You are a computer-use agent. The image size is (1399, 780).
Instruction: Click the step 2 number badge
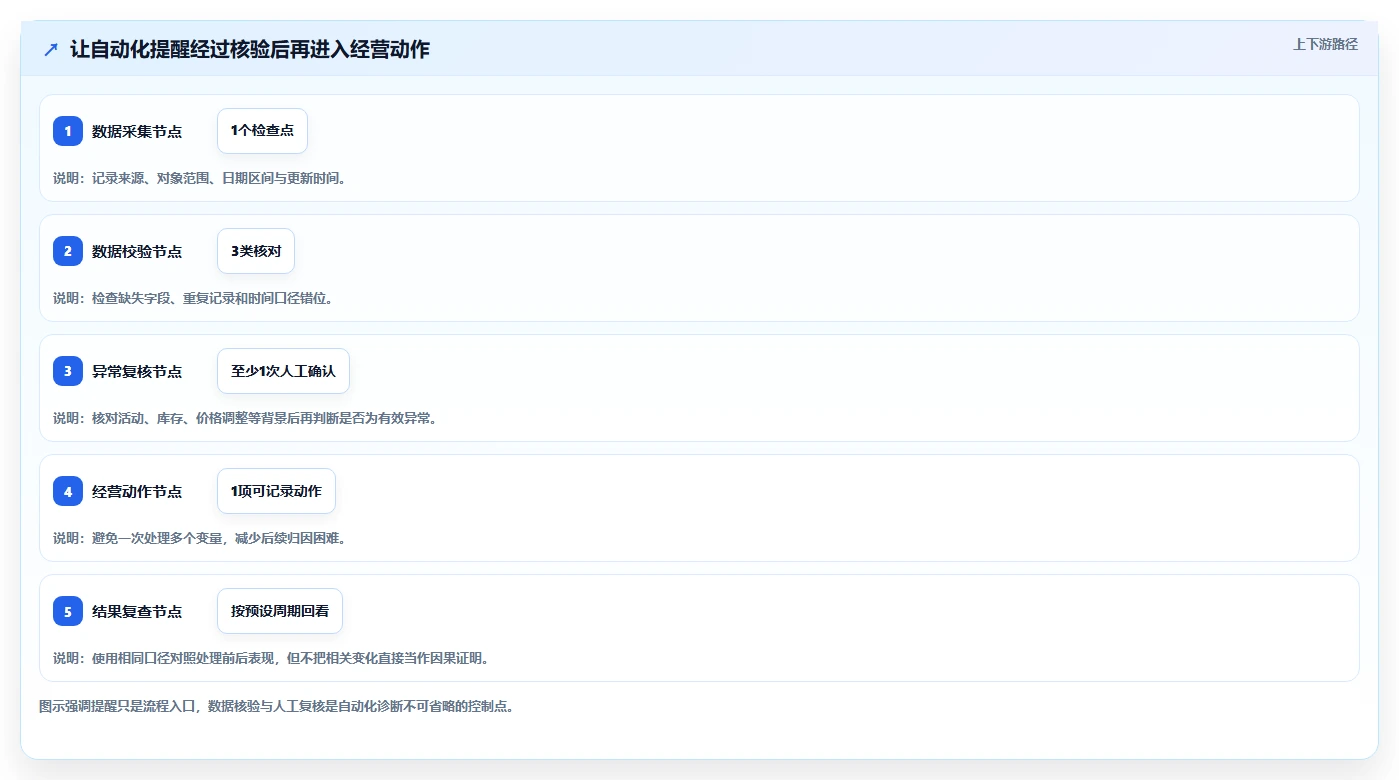68,251
